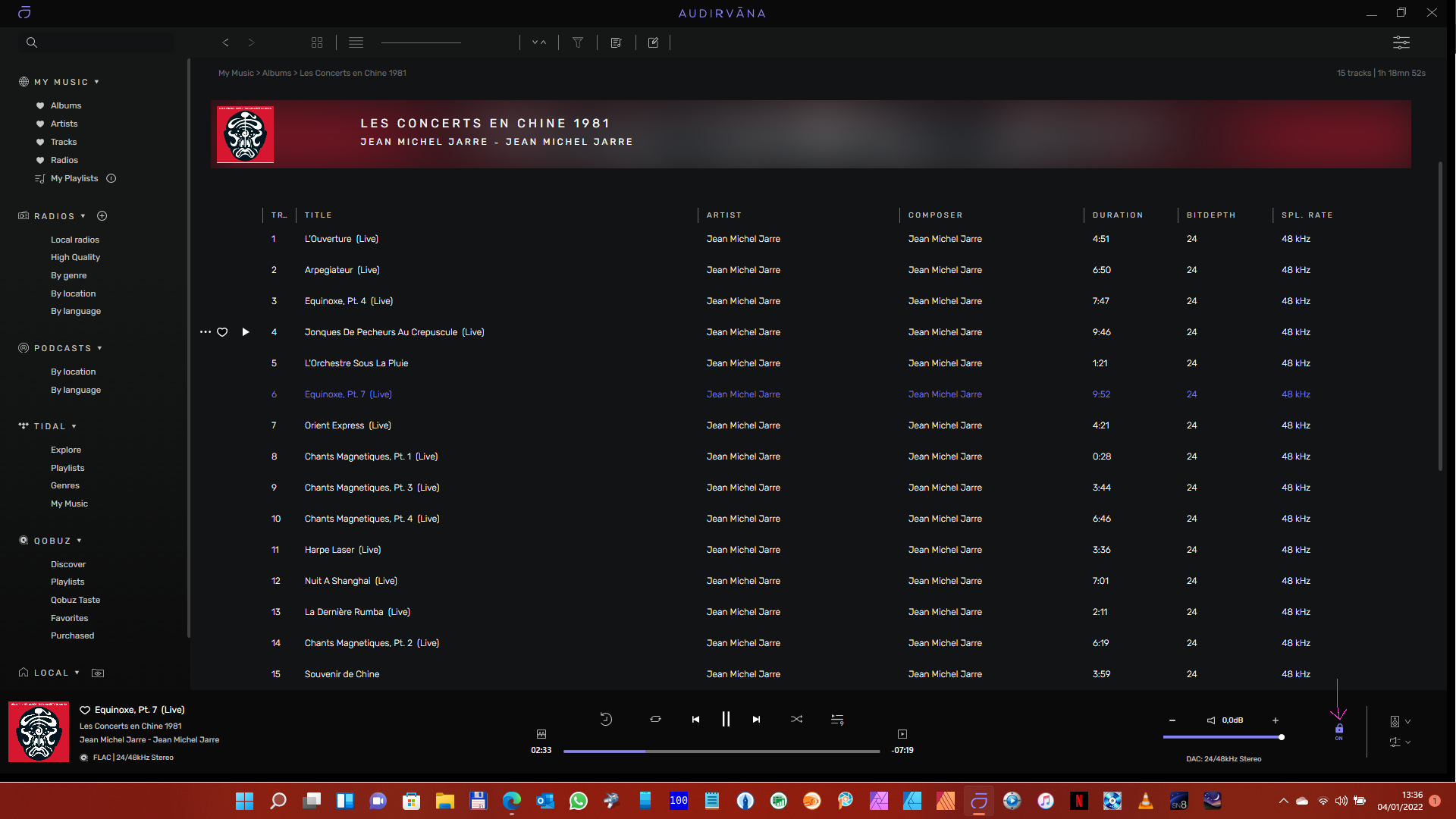1456x819 pixels.
Task: Open Tracks in My Music
Action: 64,142
